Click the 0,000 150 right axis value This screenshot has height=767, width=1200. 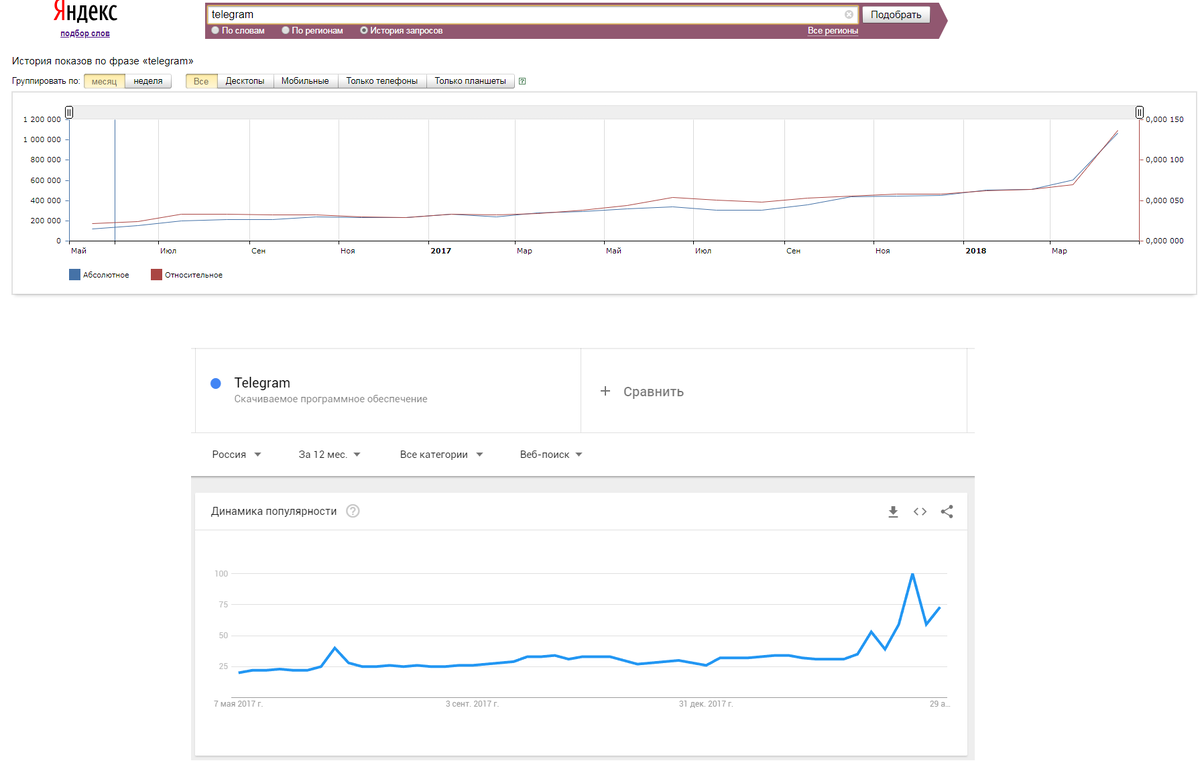(1164, 119)
